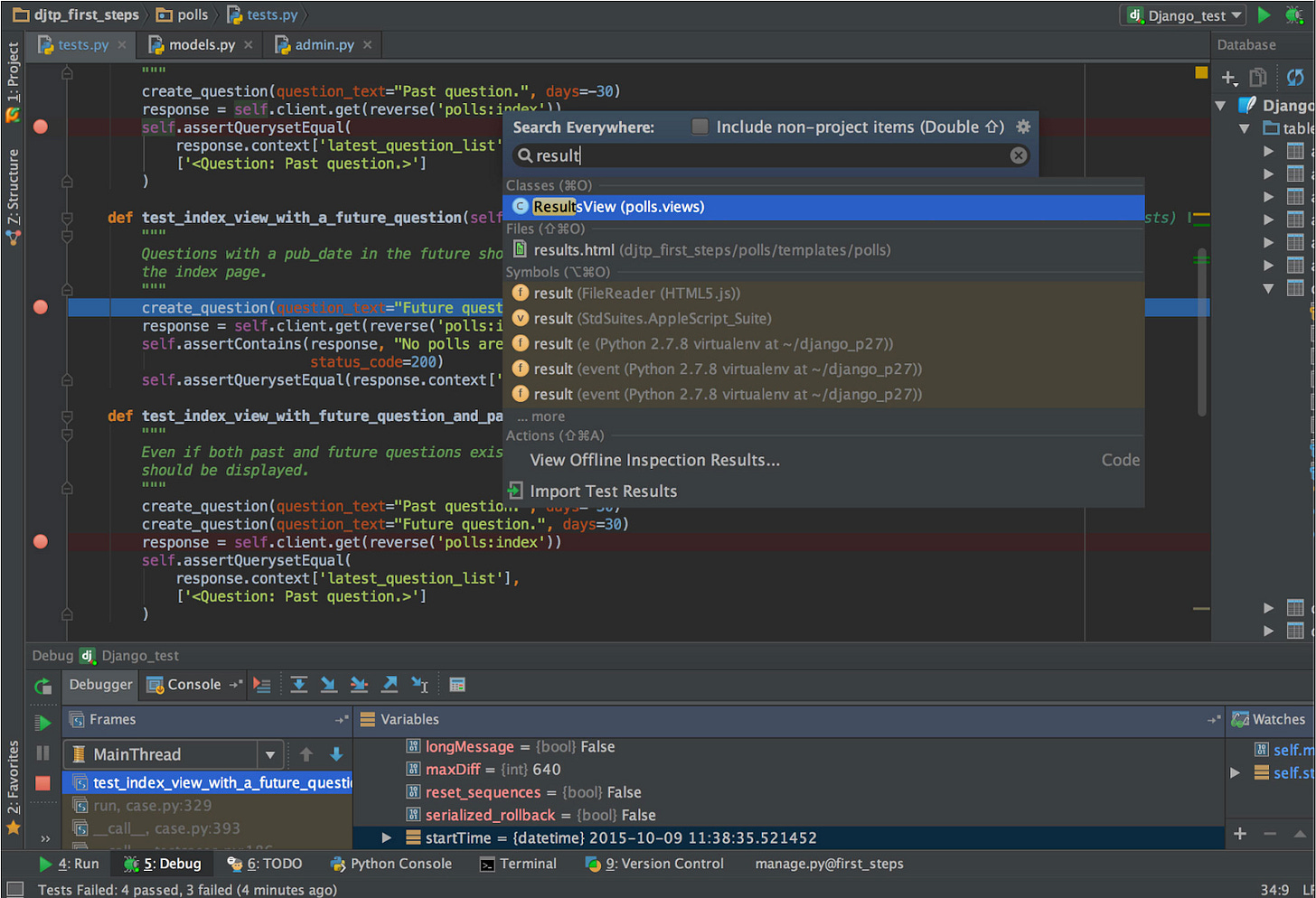Screen dimensions: 1316x898
Task: Pause the running program
Action: point(42,752)
